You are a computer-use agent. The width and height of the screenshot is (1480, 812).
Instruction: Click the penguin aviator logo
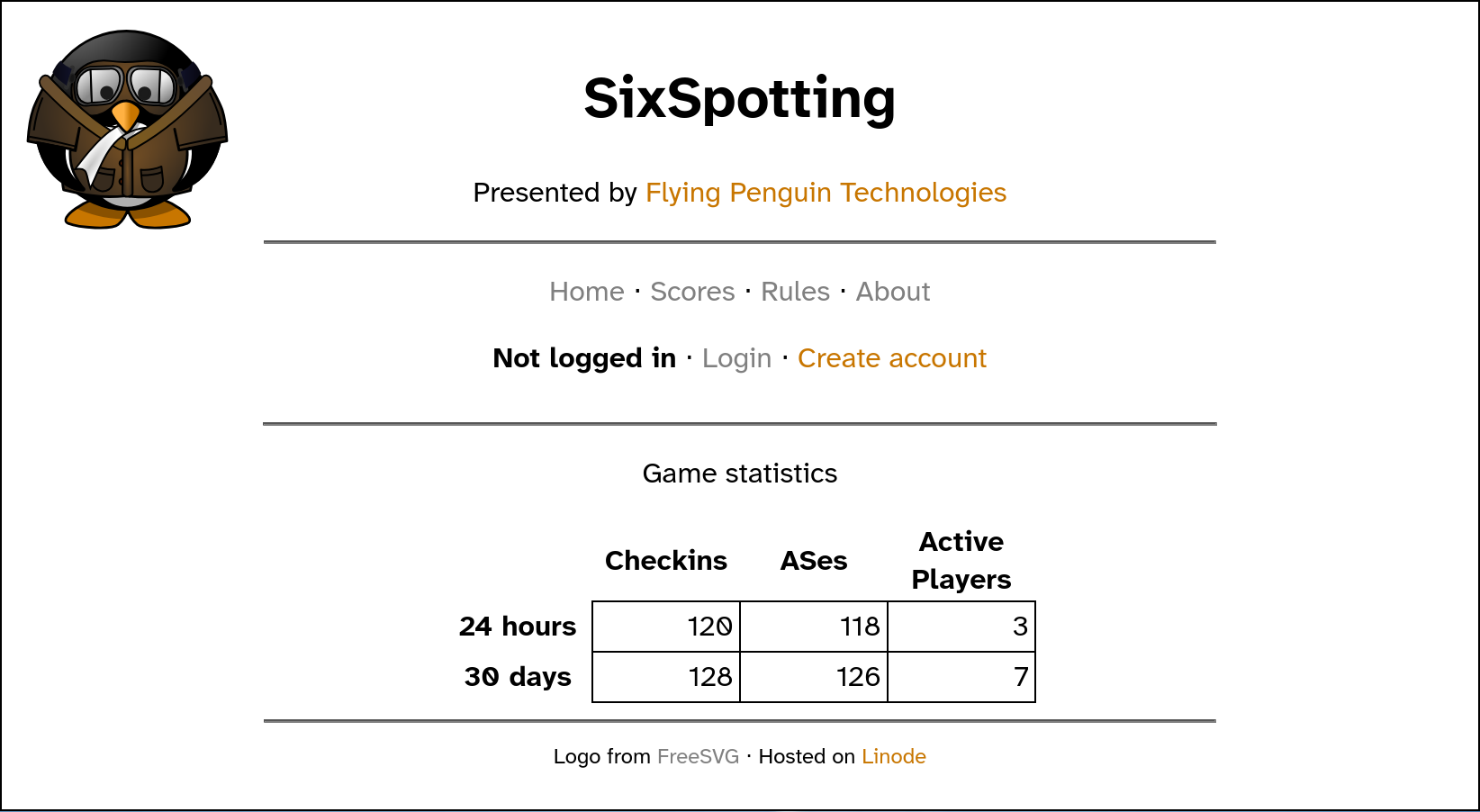pyautogui.click(x=127, y=130)
